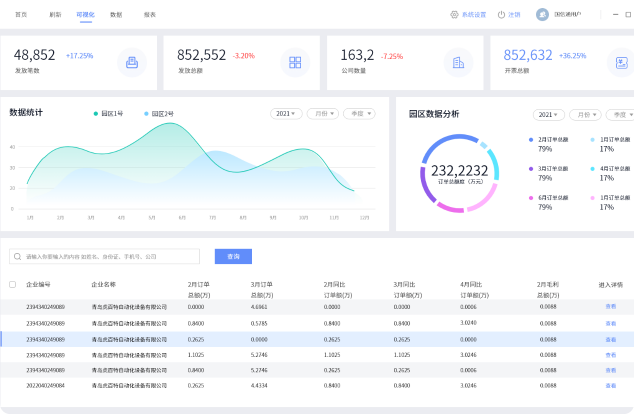Focus the search keyword input field
This screenshot has height=414, width=634.
pyautogui.click(x=110, y=256)
